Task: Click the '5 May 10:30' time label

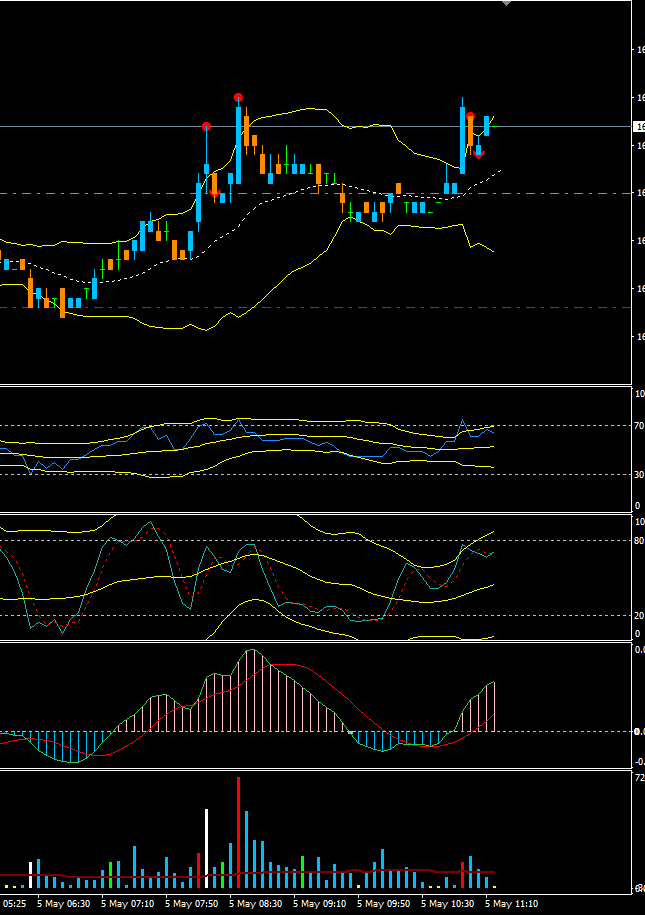Action: click(448, 904)
